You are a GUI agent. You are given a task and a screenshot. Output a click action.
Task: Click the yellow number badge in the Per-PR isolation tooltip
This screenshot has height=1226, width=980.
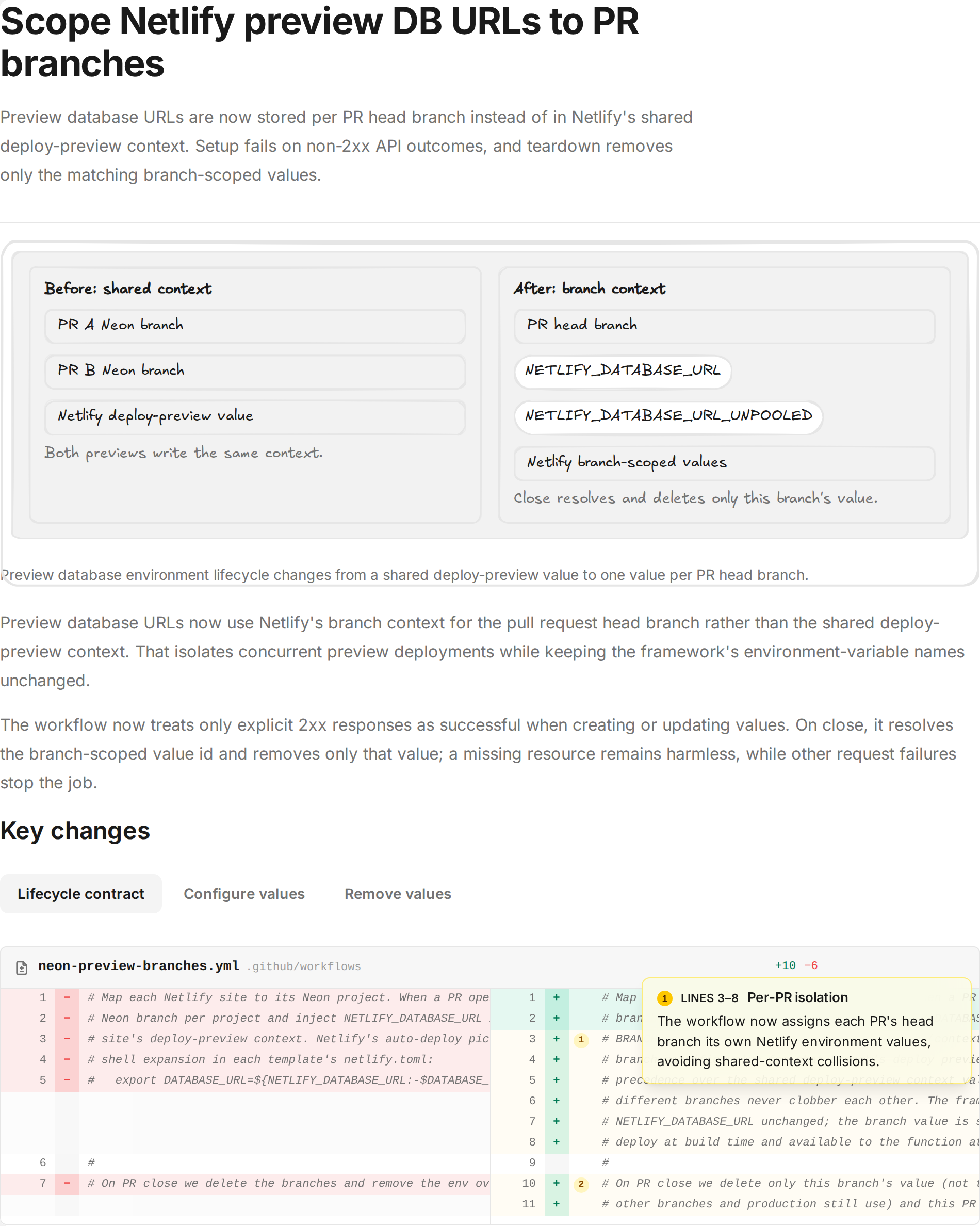click(x=664, y=998)
